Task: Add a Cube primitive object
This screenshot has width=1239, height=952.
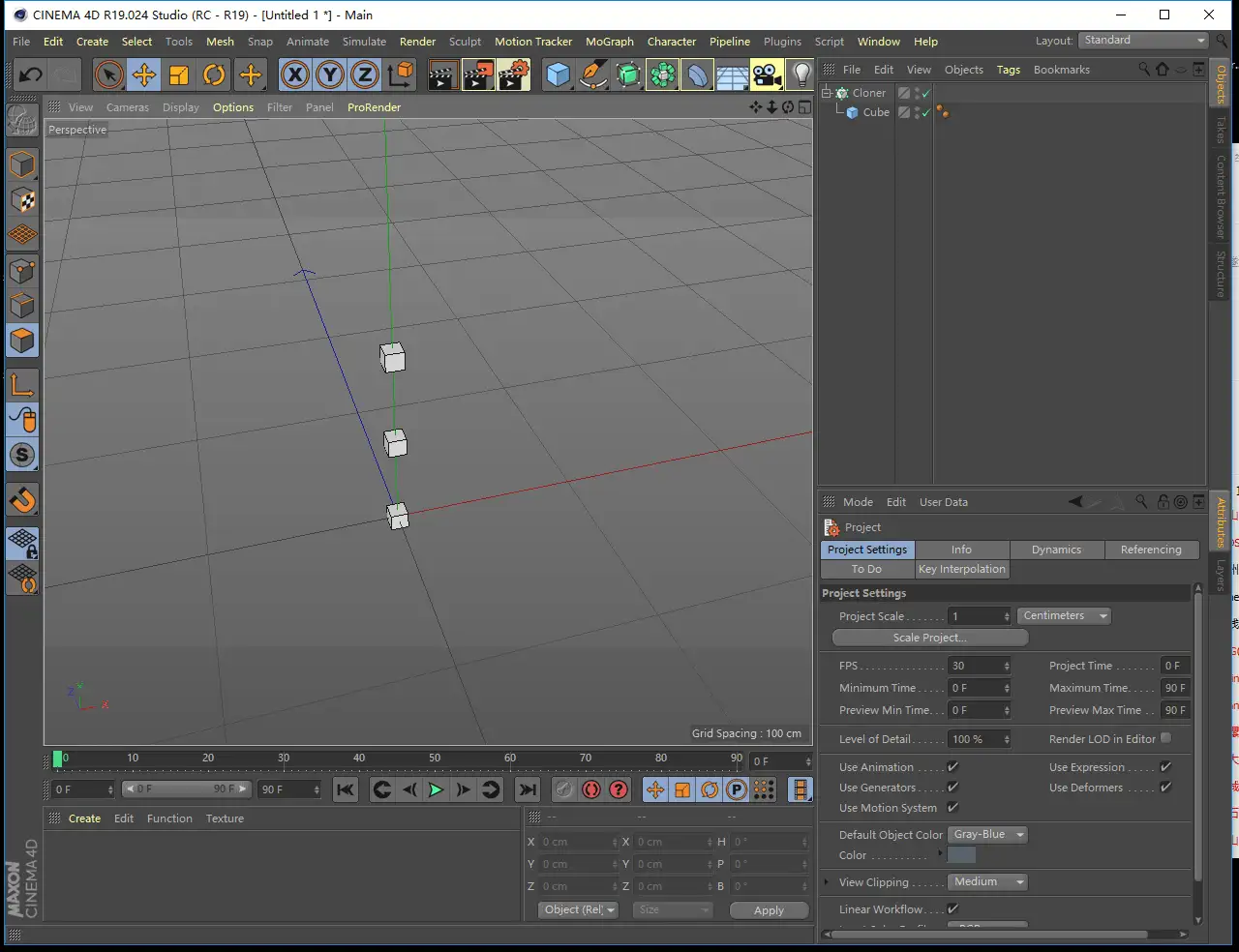Action: click(558, 74)
